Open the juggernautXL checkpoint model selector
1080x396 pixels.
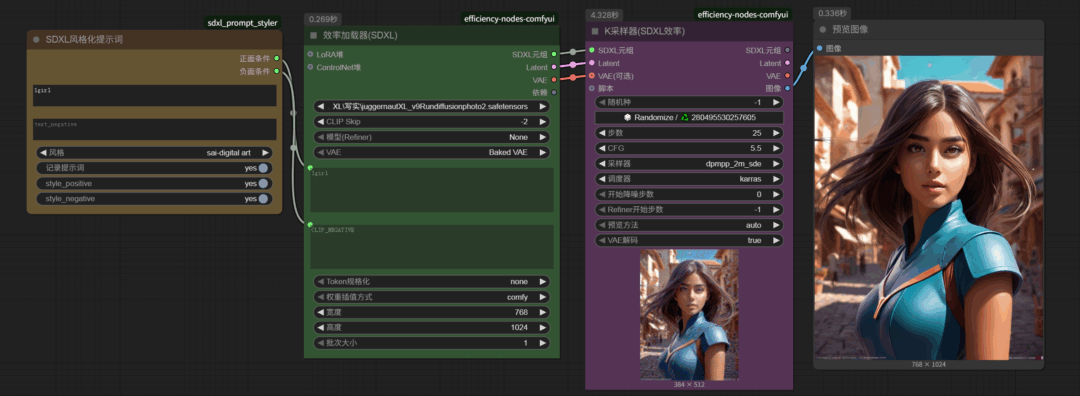point(431,107)
